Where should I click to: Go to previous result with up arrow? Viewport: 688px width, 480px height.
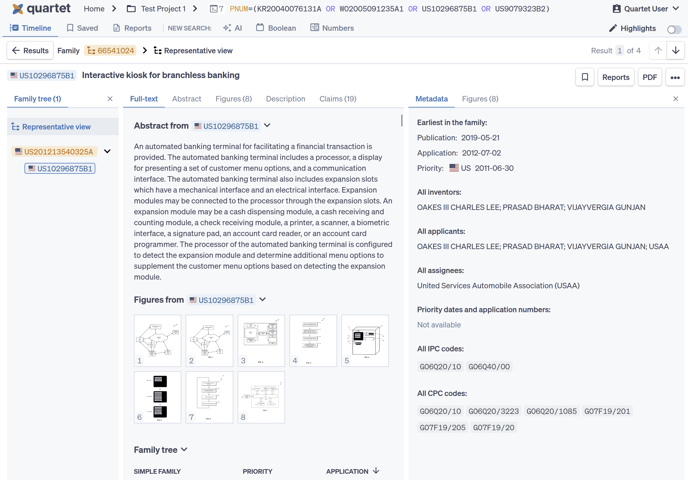(658, 50)
